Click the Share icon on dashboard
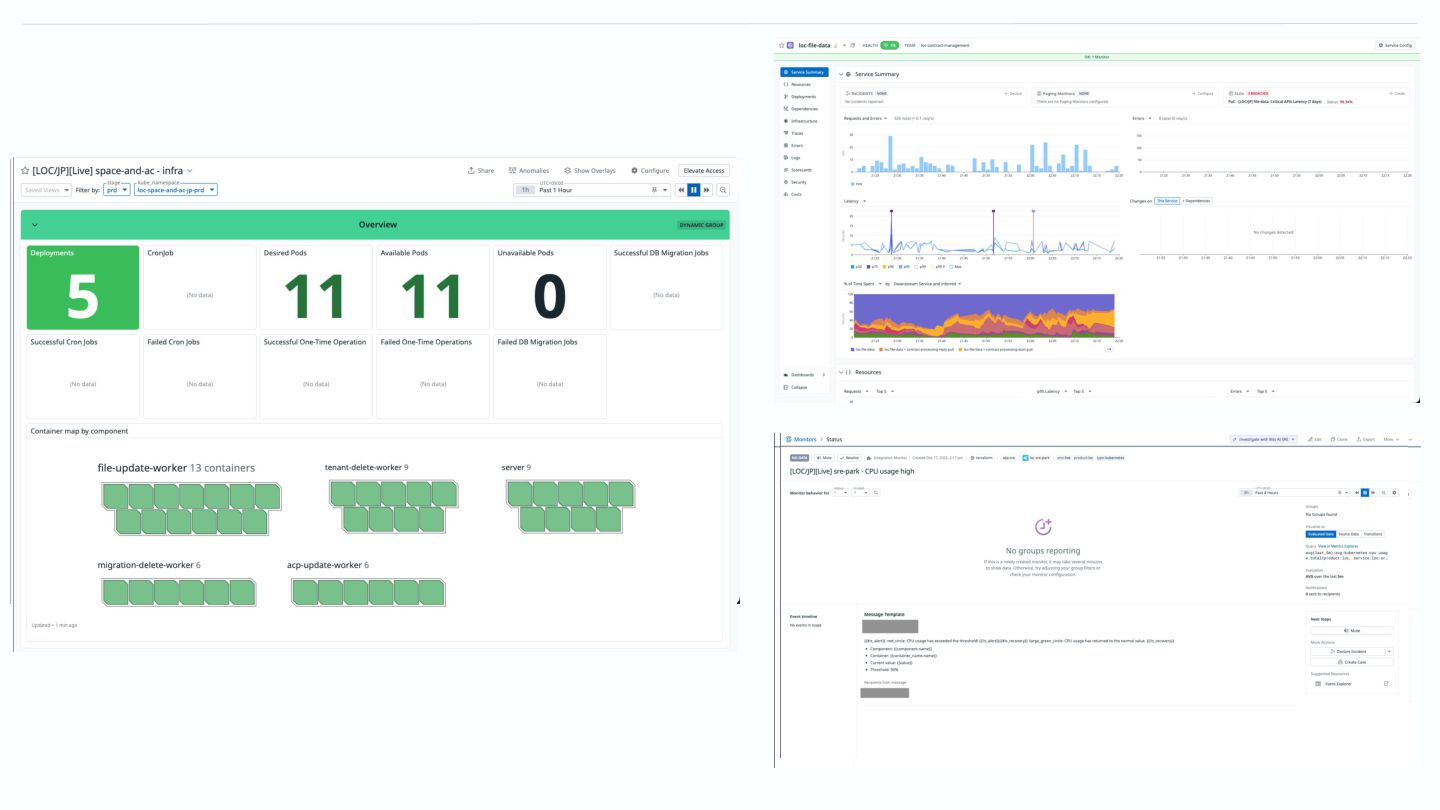The image size is (1440, 810). pyautogui.click(x=481, y=171)
